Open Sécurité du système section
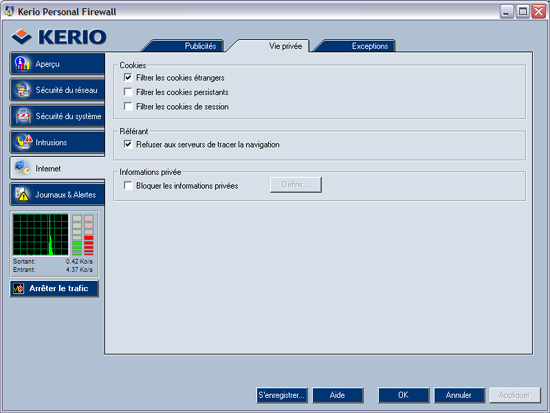This screenshot has width=550, height=413. coord(57,116)
